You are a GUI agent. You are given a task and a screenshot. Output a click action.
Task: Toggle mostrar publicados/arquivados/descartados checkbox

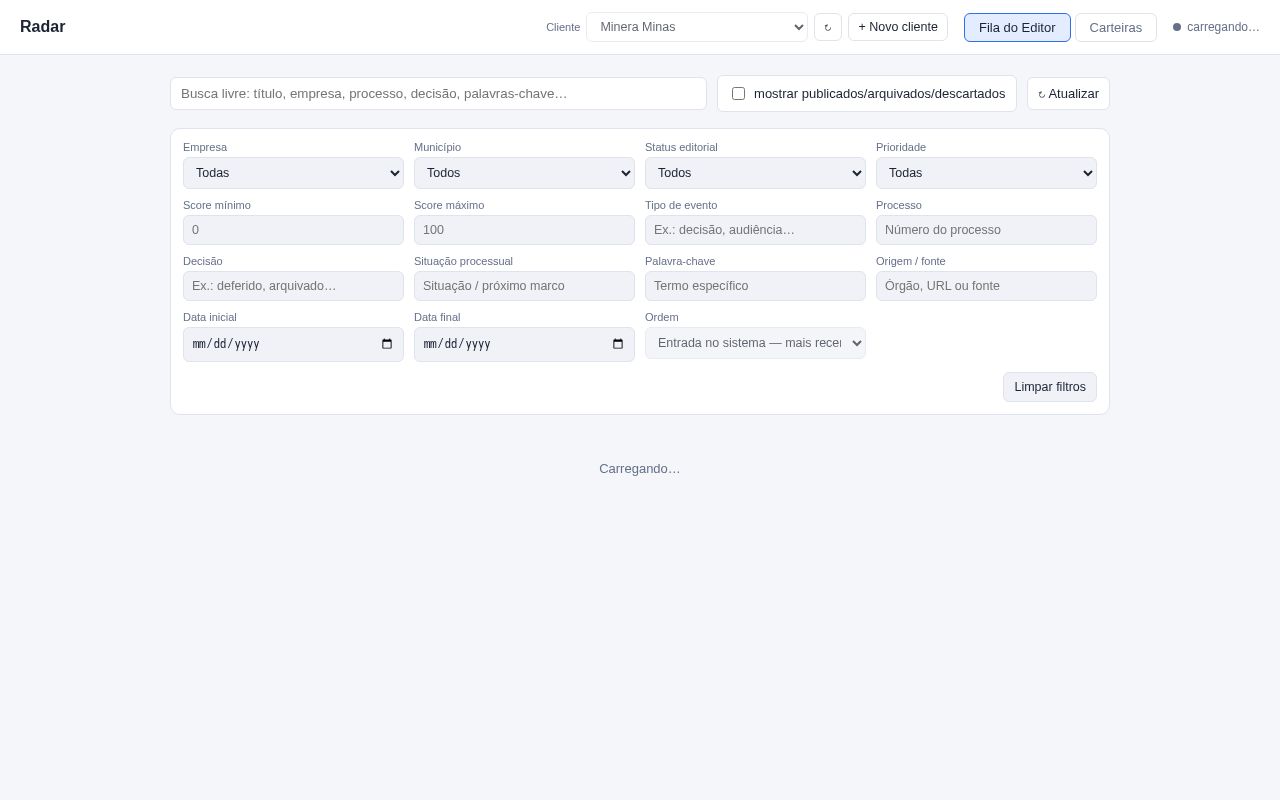click(x=739, y=94)
